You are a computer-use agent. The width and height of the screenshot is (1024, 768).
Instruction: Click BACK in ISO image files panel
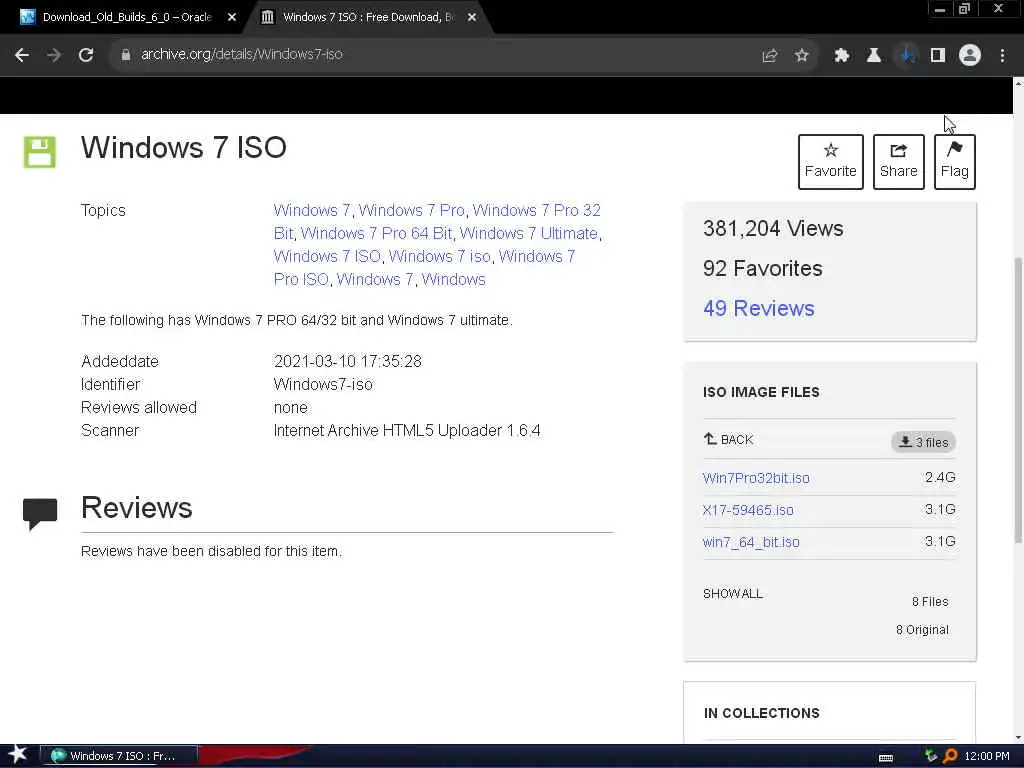click(728, 440)
